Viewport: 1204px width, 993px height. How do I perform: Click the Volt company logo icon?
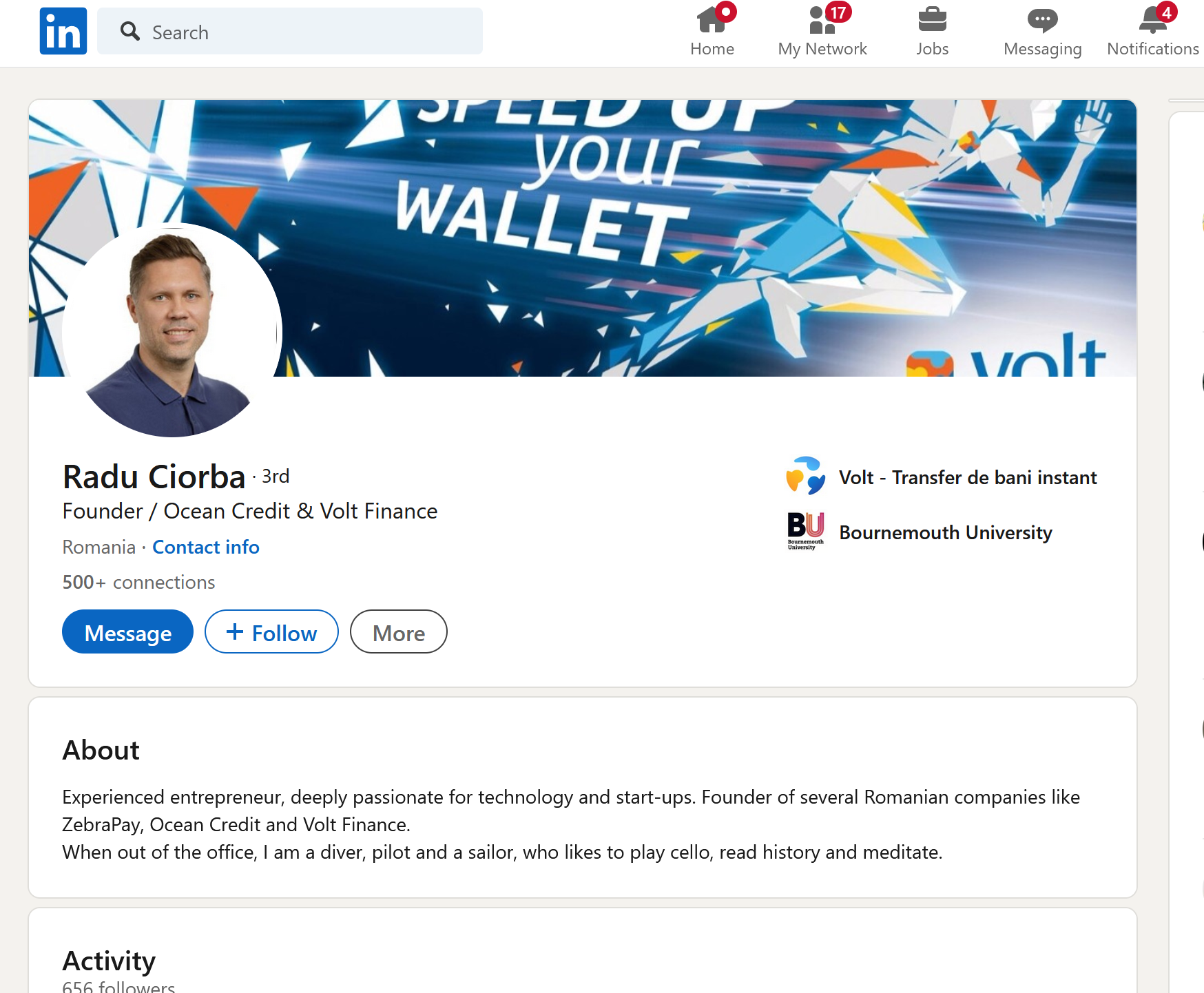tap(805, 477)
